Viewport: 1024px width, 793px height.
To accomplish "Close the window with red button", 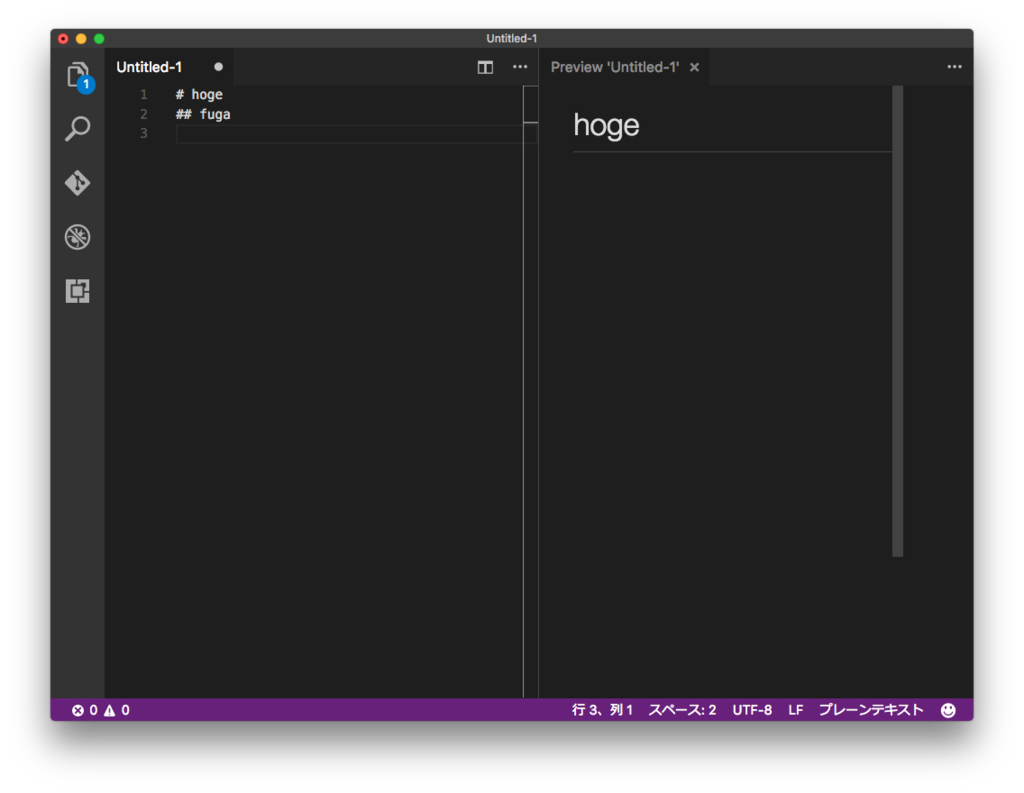I will pos(63,39).
